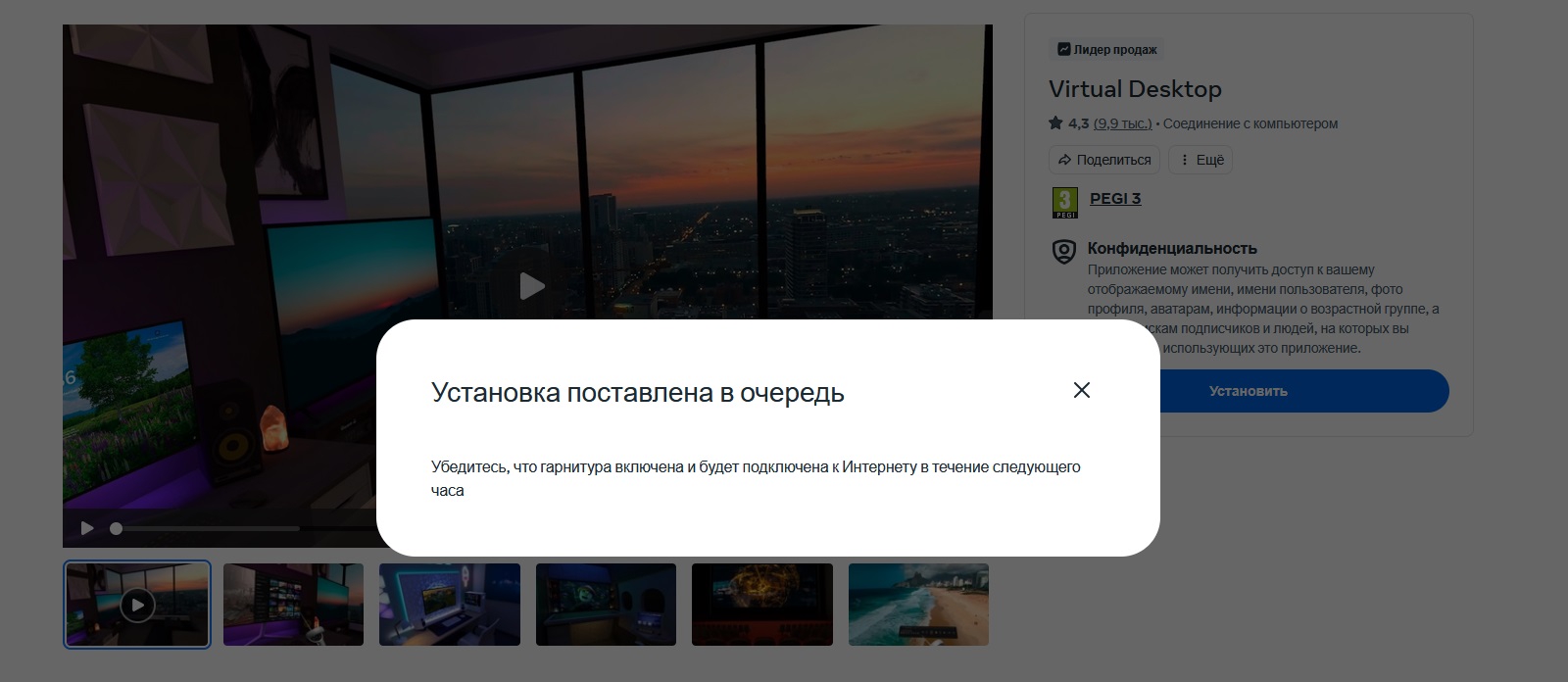The width and height of the screenshot is (1568, 682).
Task: Play the video with center play button
Action: pyautogui.click(x=531, y=286)
